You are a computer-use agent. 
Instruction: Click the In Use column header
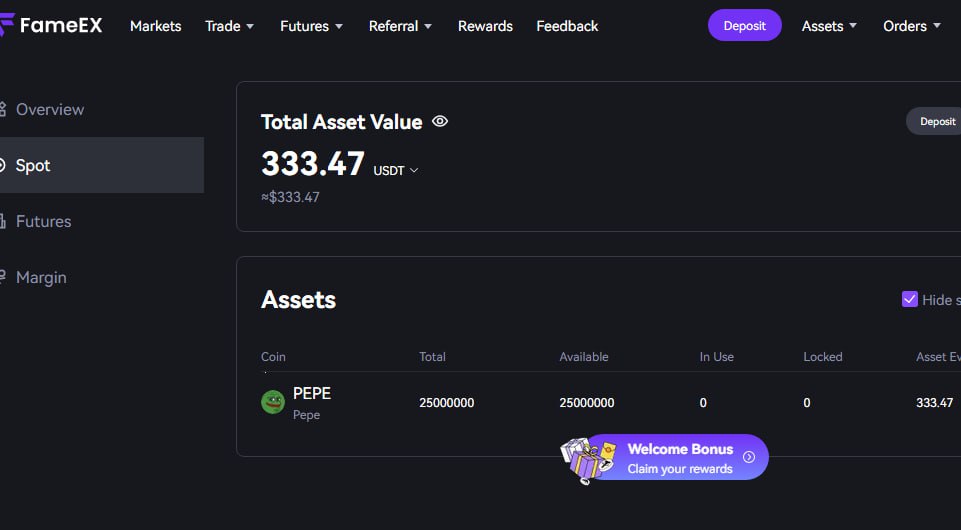(x=716, y=357)
